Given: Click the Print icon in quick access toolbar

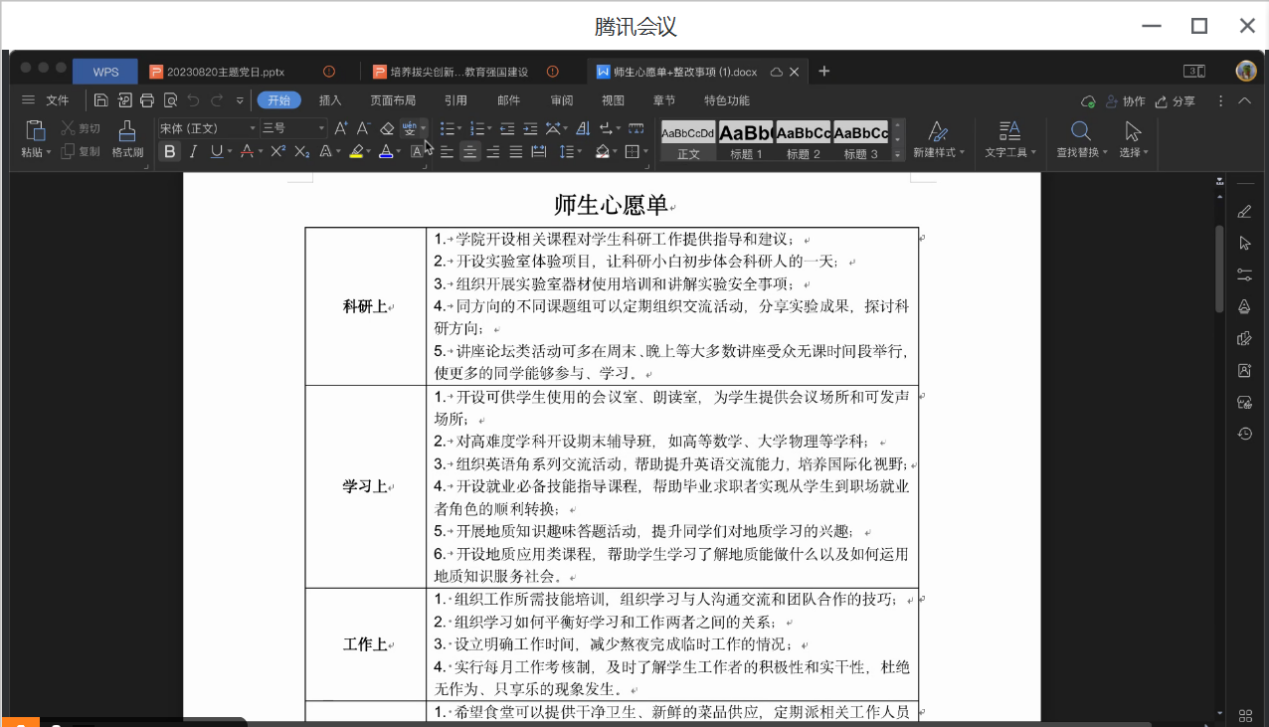Looking at the screenshot, I should (x=147, y=100).
